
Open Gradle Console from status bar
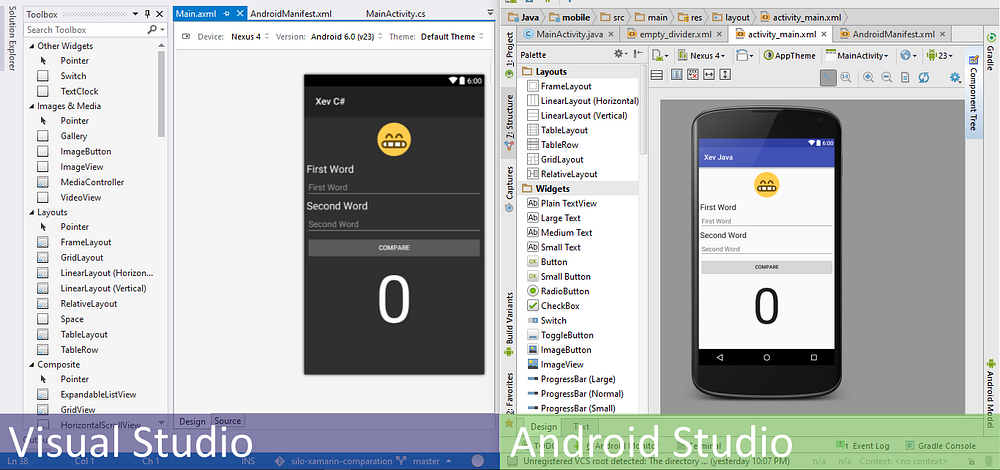(x=941, y=446)
